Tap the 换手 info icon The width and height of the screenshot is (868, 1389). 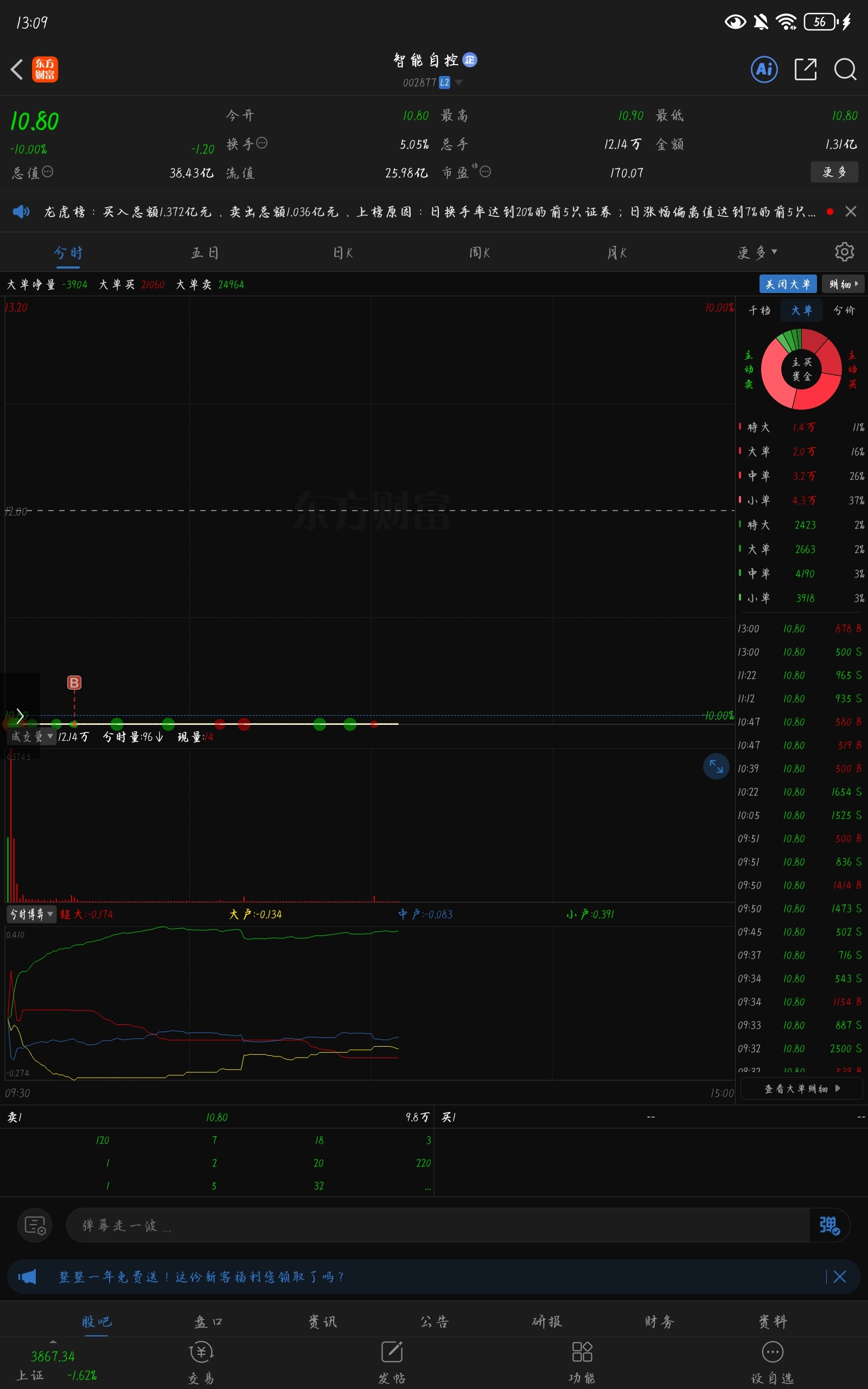(x=262, y=143)
